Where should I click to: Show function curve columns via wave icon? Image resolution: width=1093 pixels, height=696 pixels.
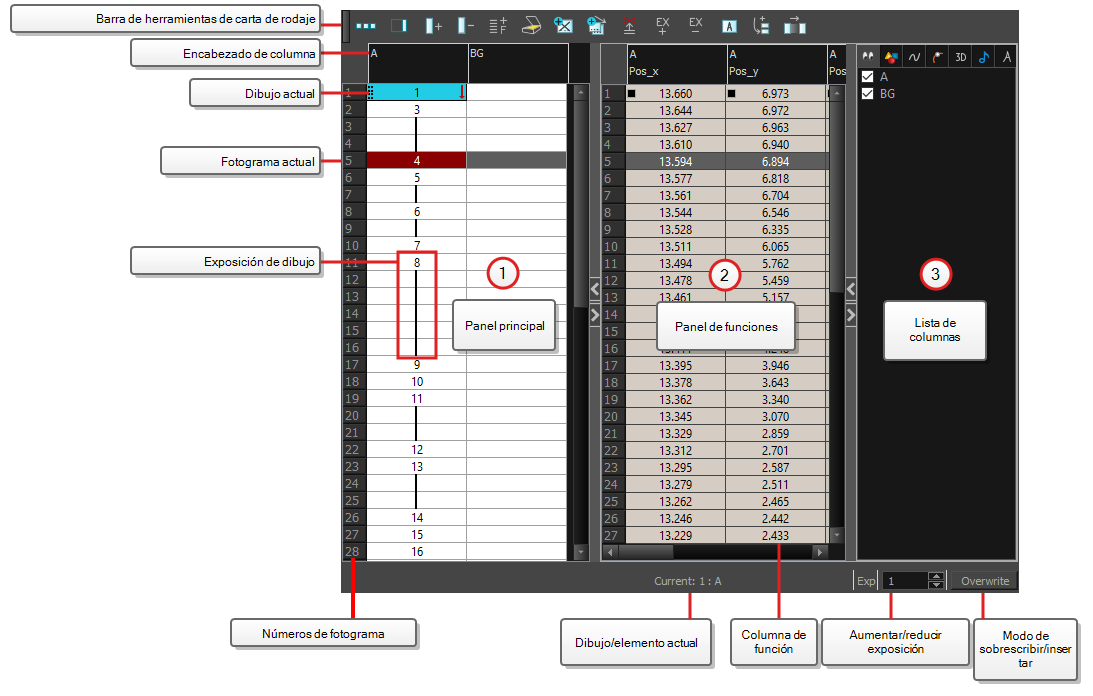tap(914, 57)
